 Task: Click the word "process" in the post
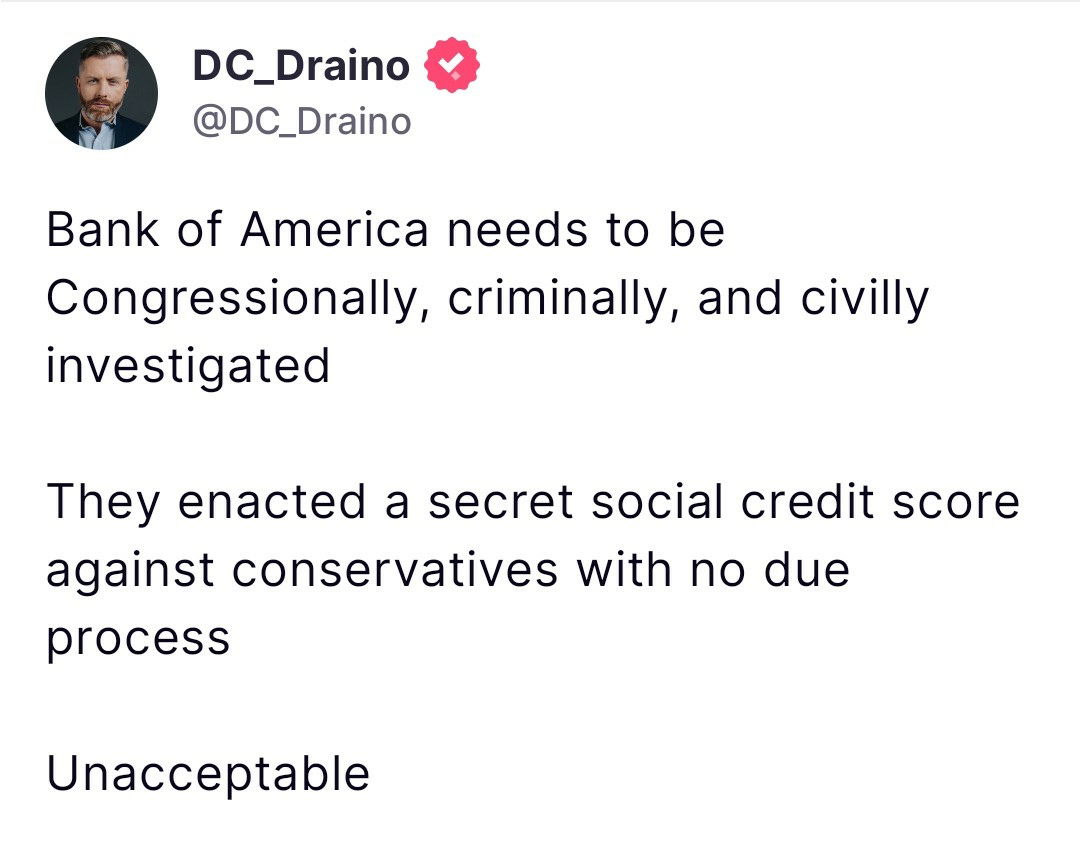pos(138,638)
